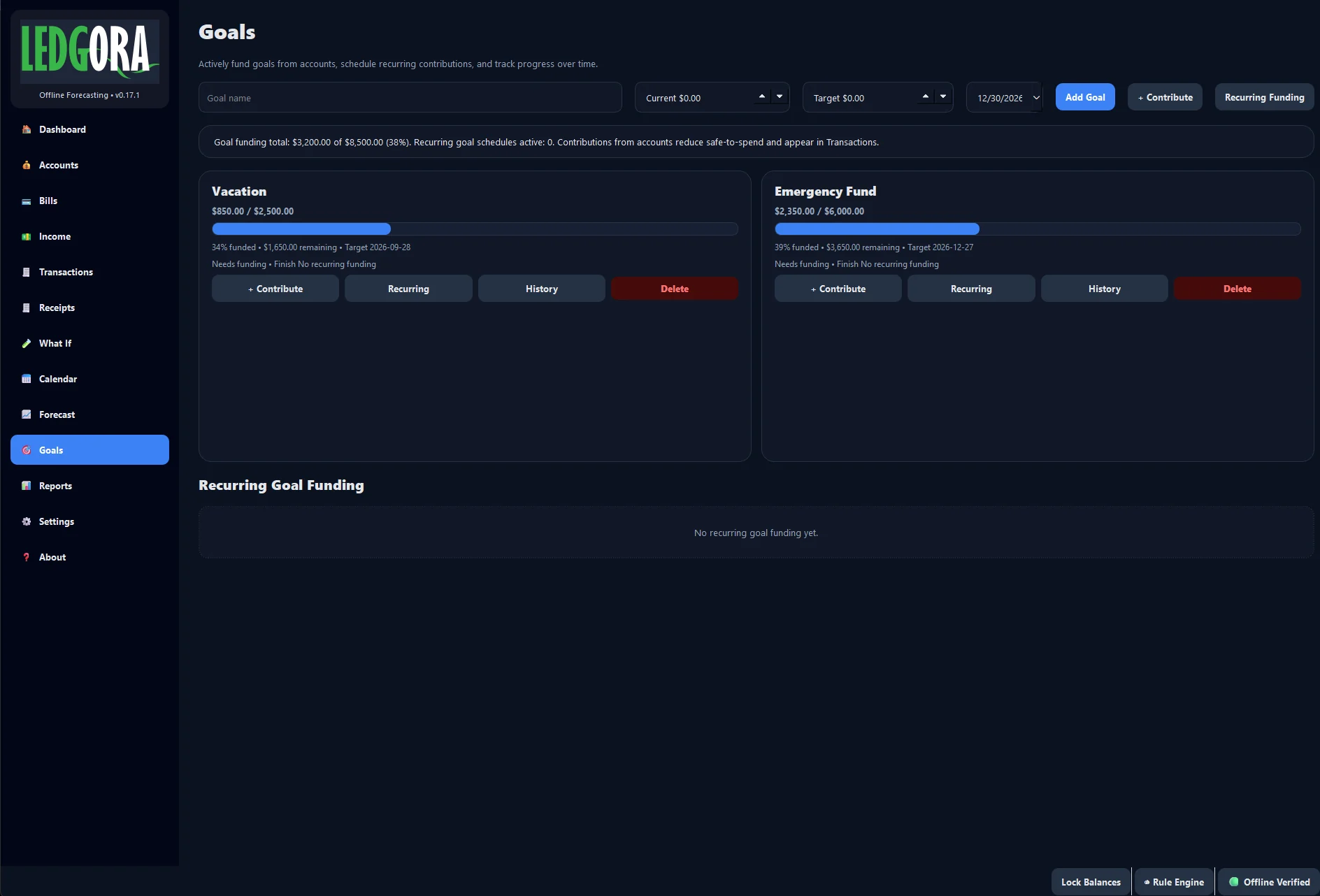The height and width of the screenshot is (896, 1320).
Task: Open the What If scenarios page
Action: point(89,343)
